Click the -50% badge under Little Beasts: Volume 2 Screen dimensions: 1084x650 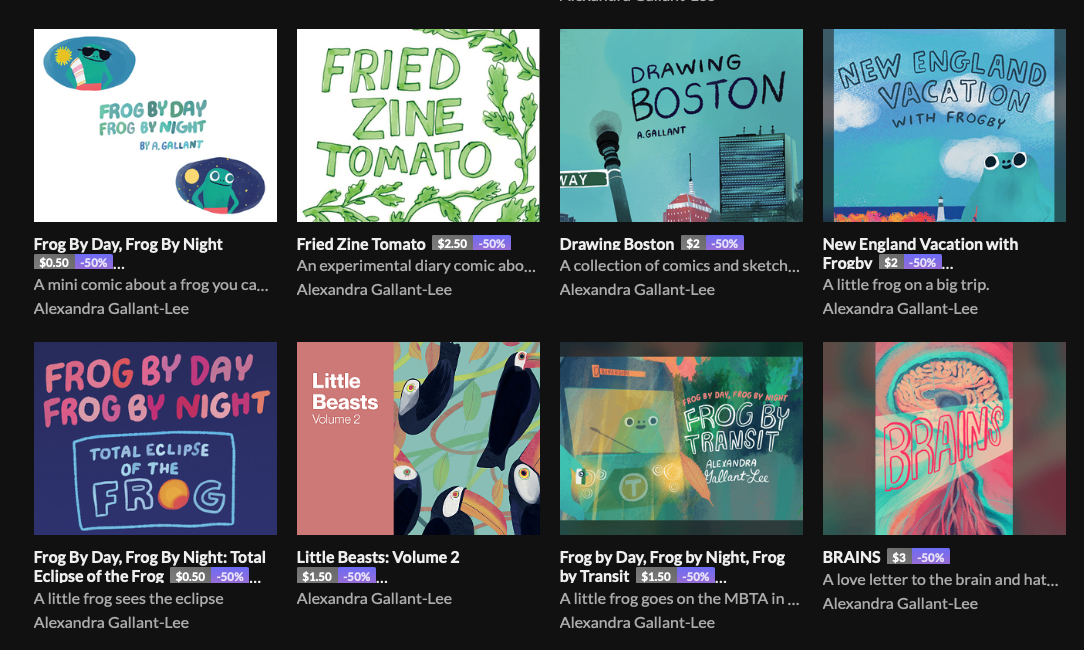[x=356, y=577]
